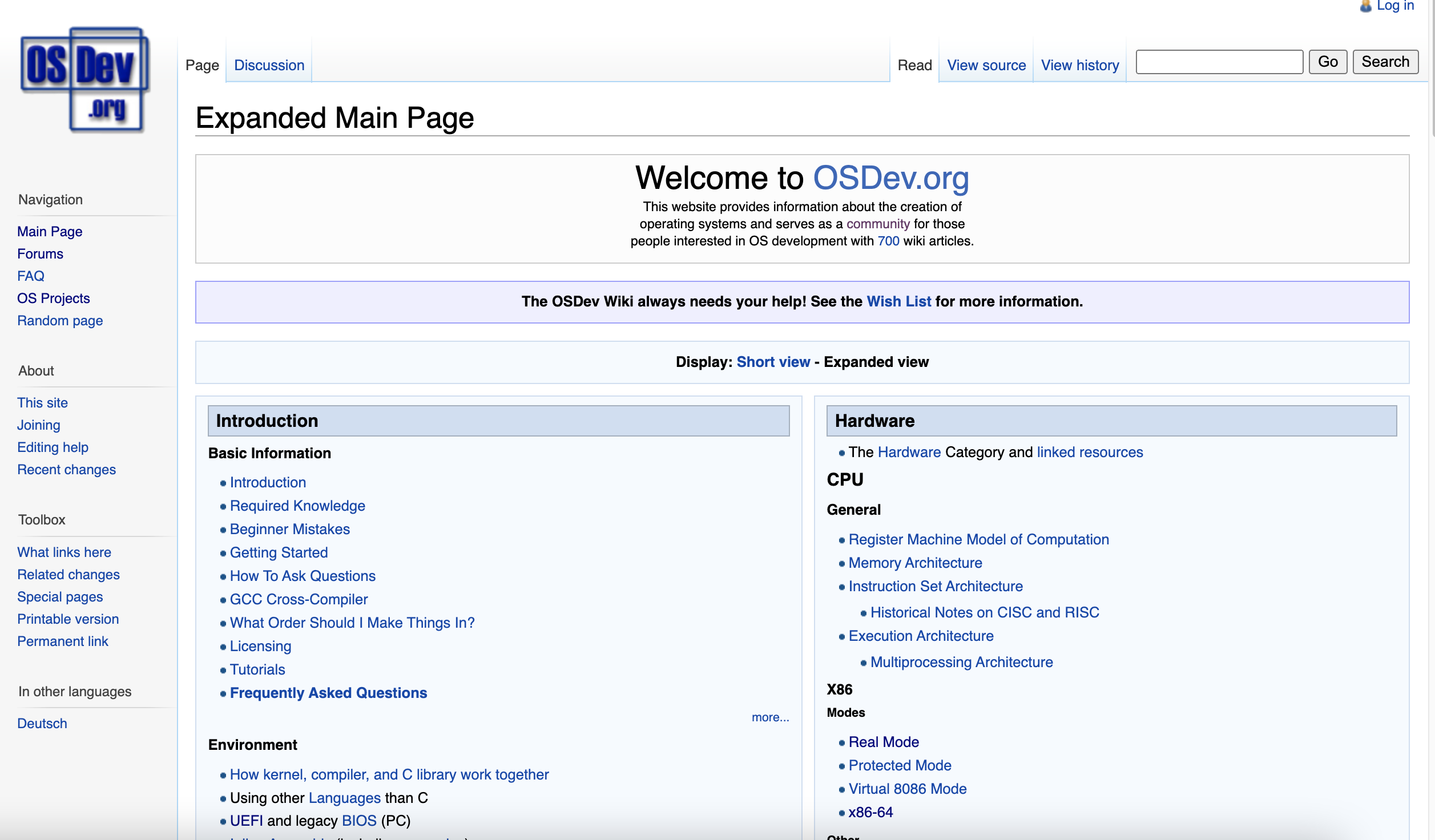Click the Log in user icon
The width and height of the screenshot is (1435, 840).
pos(1365,6)
